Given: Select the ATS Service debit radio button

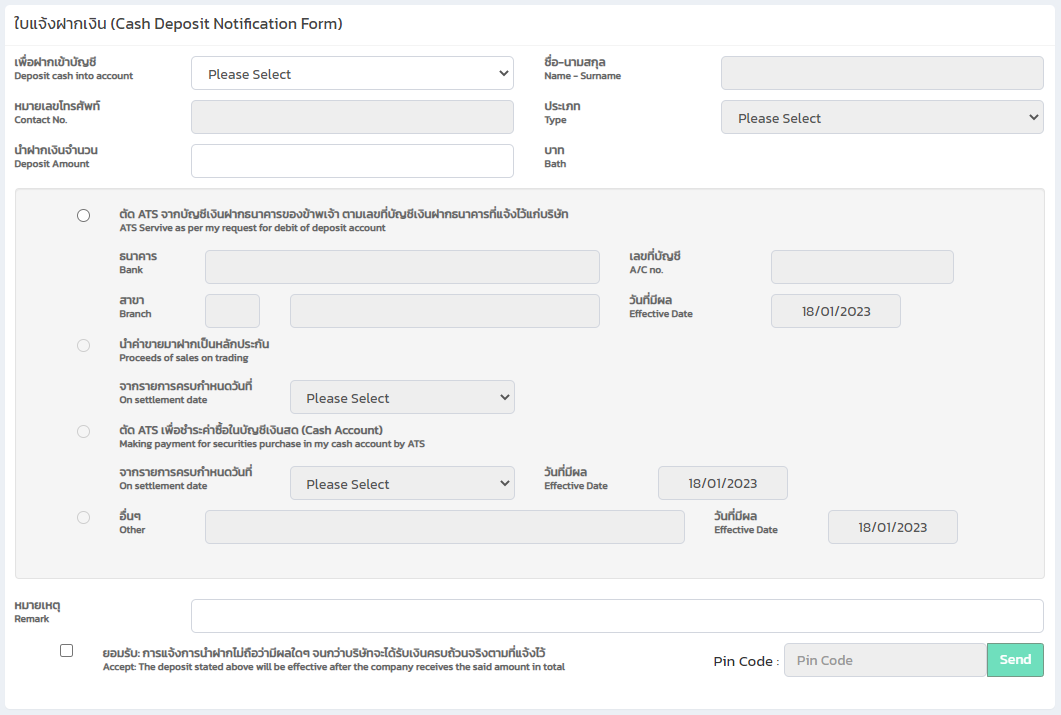Looking at the screenshot, I should pyautogui.click(x=83, y=215).
